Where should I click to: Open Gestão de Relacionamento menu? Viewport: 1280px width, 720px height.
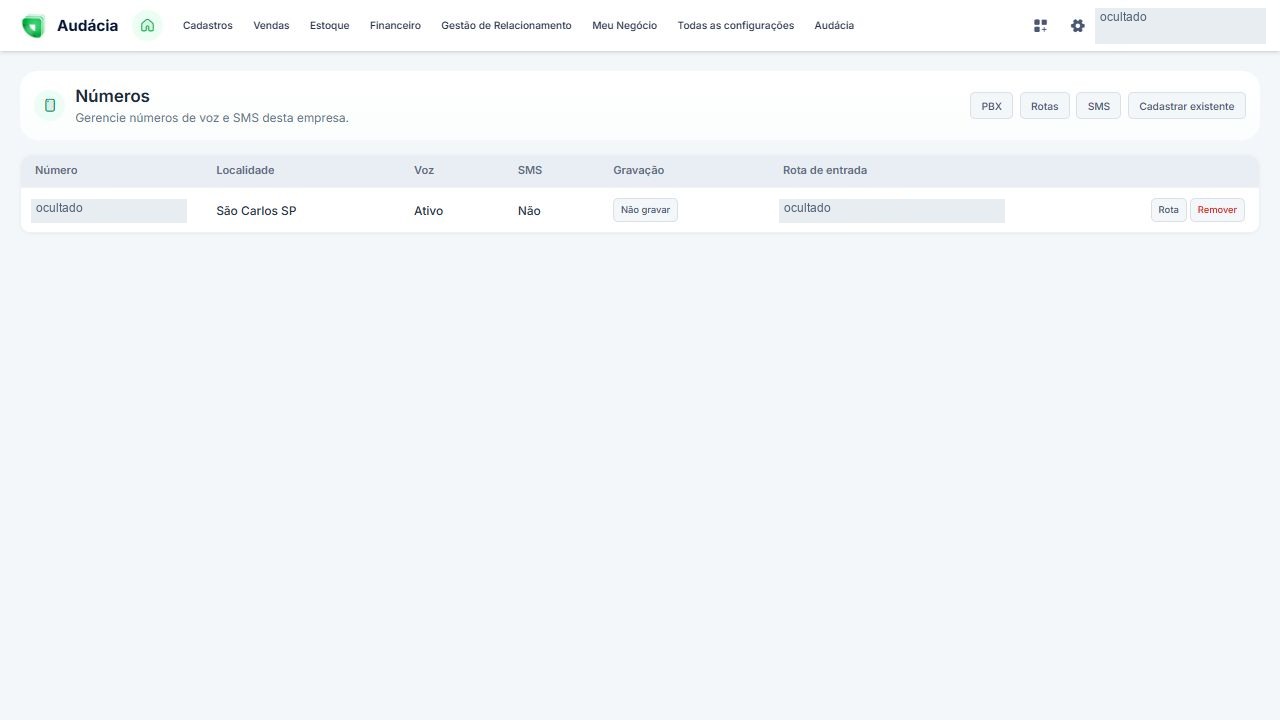point(506,26)
